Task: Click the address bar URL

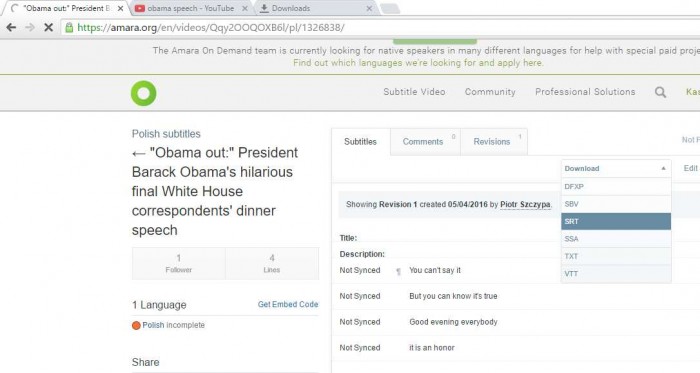Action: (x=211, y=28)
